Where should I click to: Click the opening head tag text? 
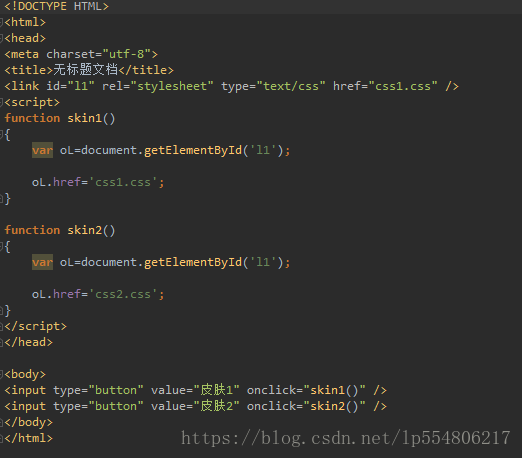pyautogui.click(x=25, y=38)
